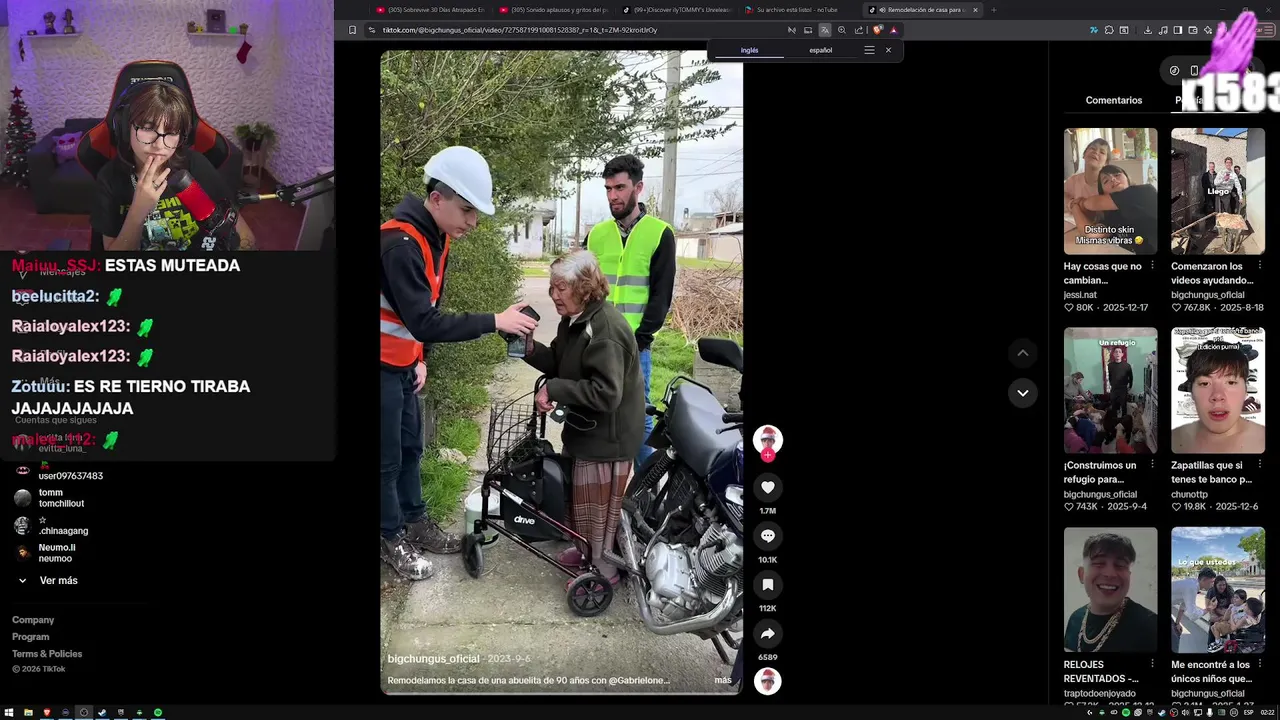Follow the creator with the red plus badge
The width and height of the screenshot is (1280, 720).
click(x=767, y=455)
